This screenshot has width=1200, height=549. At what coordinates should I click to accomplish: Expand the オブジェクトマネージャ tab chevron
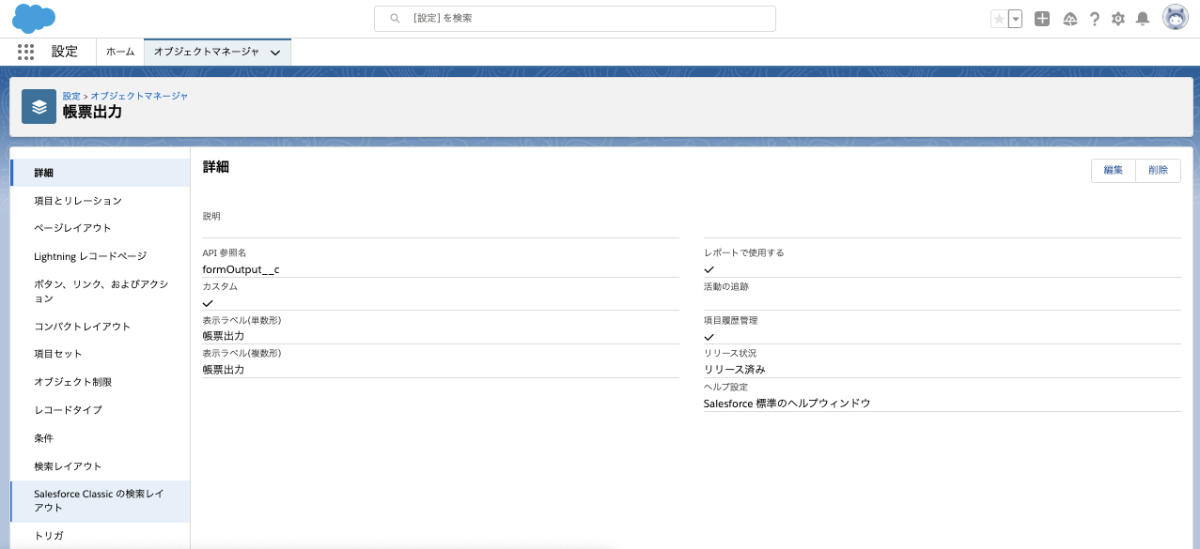275,53
